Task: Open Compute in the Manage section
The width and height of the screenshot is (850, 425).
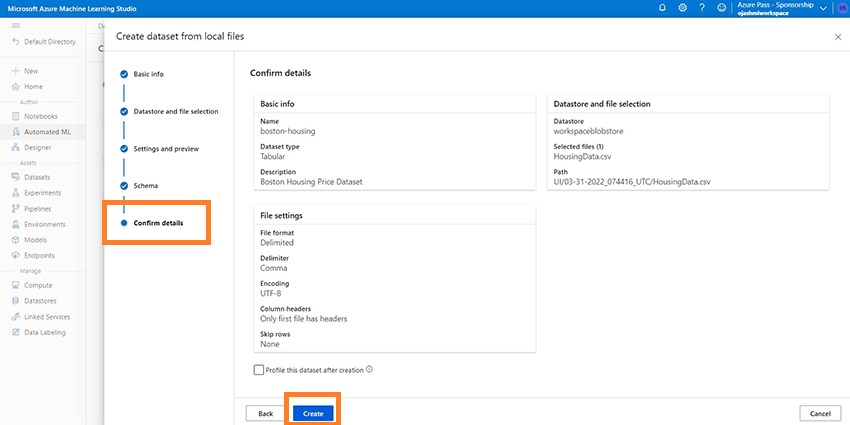Action: 39,285
